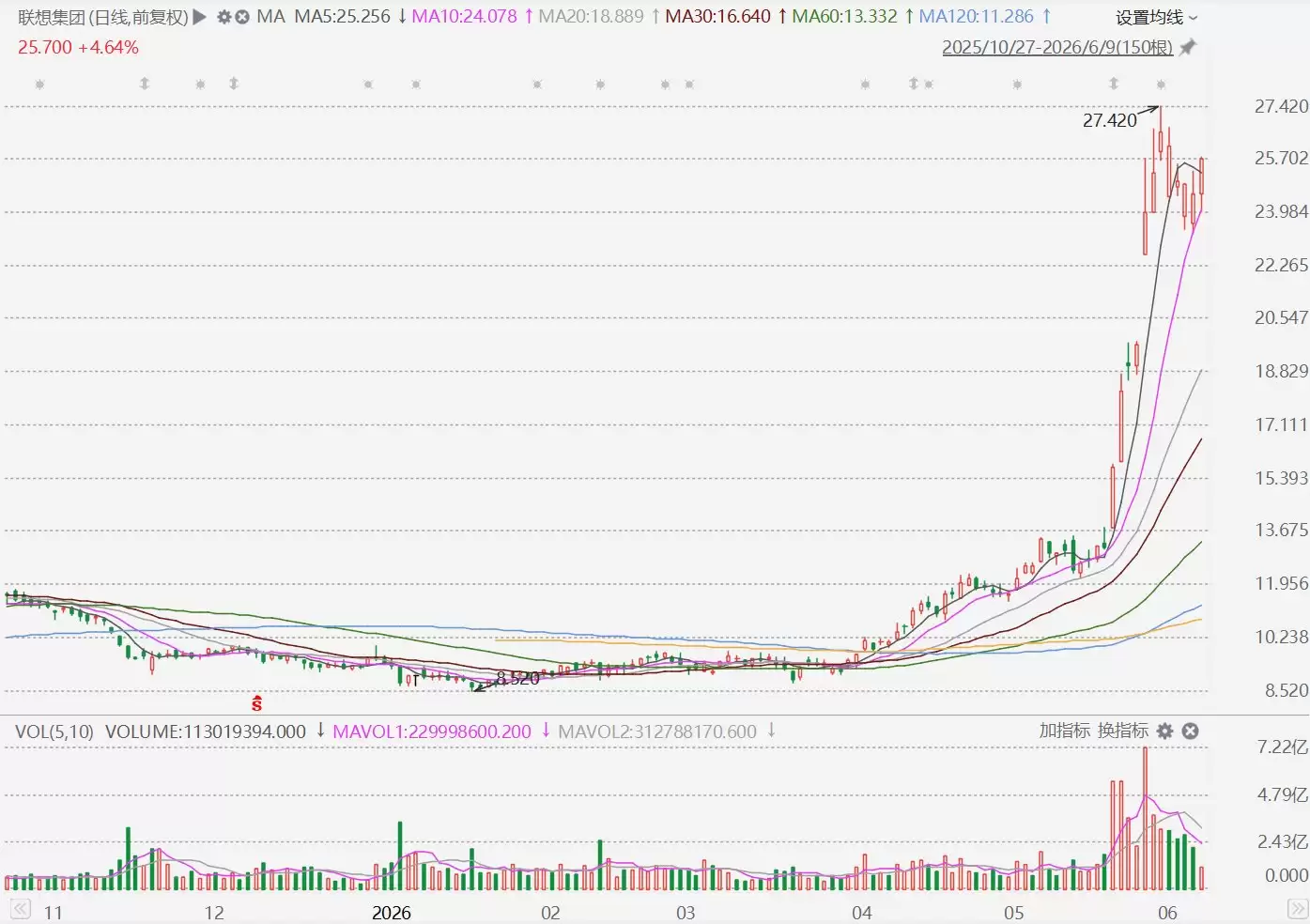1310x924 pixels.
Task: Click the 2026 year label on time axis
Action: point(392,913)
